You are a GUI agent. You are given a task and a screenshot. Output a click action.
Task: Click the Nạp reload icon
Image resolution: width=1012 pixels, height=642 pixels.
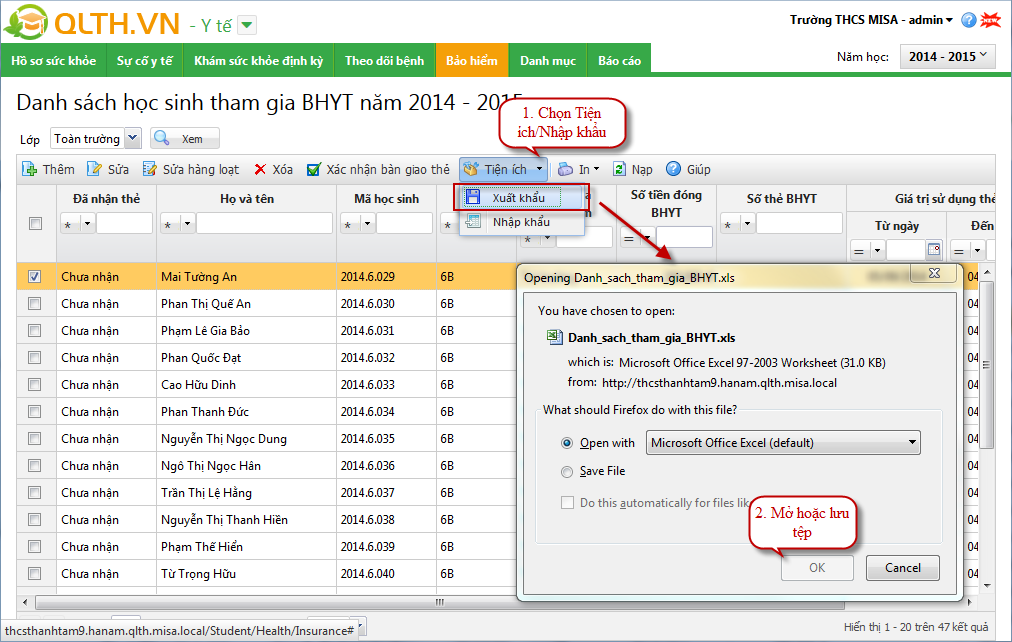point(620,170)
